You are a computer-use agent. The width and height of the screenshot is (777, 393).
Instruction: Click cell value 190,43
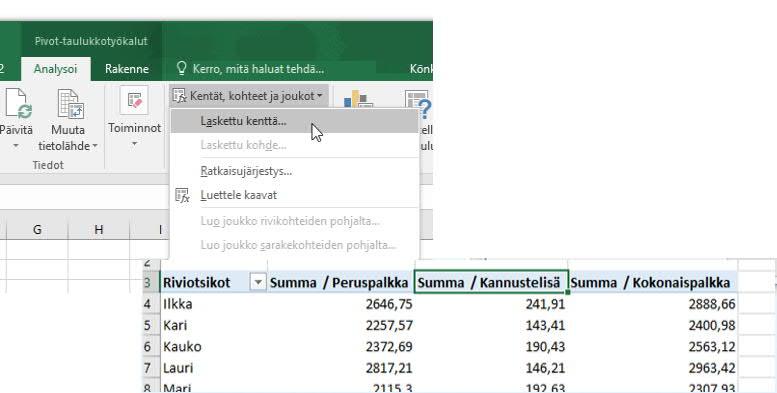545,346
